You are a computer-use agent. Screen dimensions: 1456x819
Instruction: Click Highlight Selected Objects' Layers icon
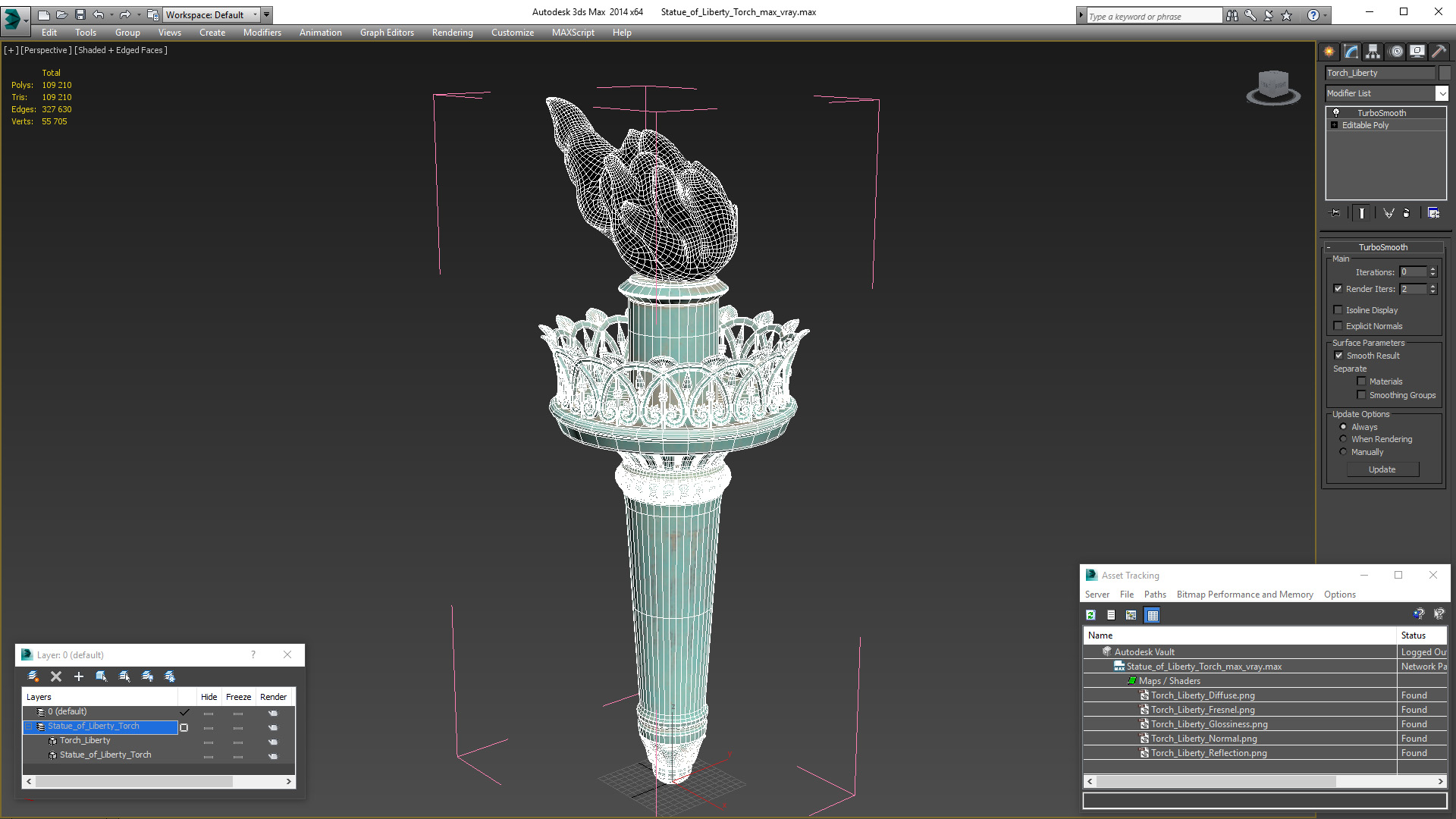click(124, 676)
